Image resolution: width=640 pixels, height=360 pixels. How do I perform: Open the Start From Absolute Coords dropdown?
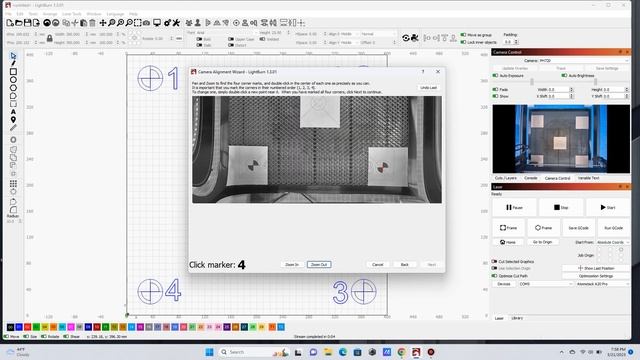[613, 242]
